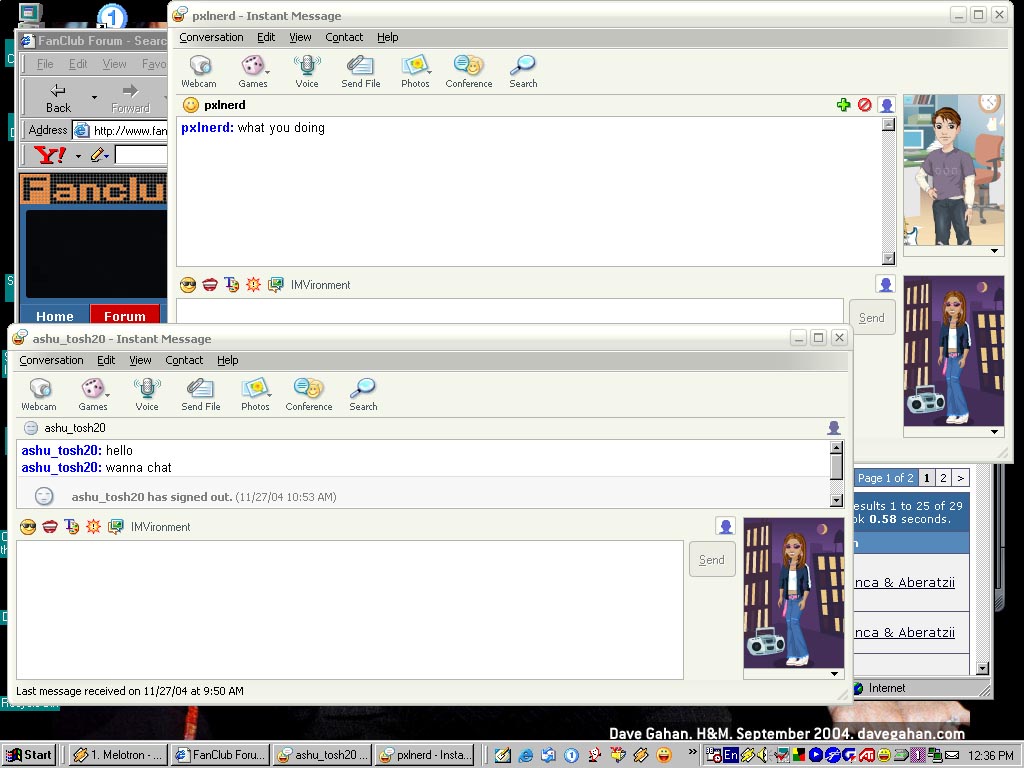Toggle ashu_tosh20's avatar display beside the name bar
The image size is (1024, 768).
(834, 428)
